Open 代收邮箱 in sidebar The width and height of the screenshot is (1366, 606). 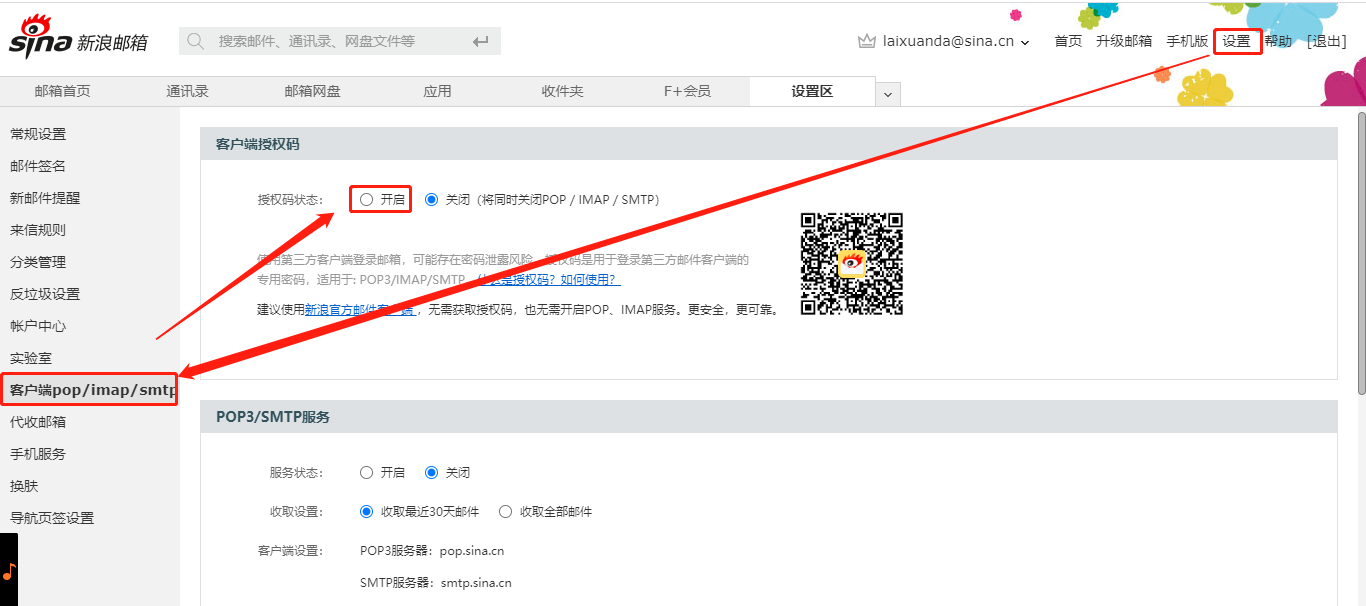38,422
